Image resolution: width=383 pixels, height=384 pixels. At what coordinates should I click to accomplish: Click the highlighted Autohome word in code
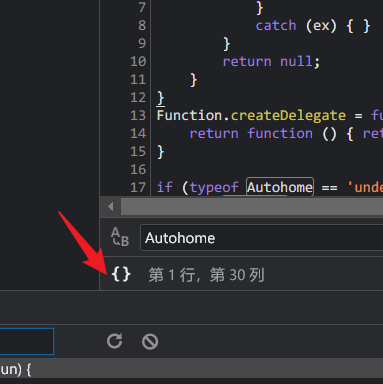tap(280, 187)
